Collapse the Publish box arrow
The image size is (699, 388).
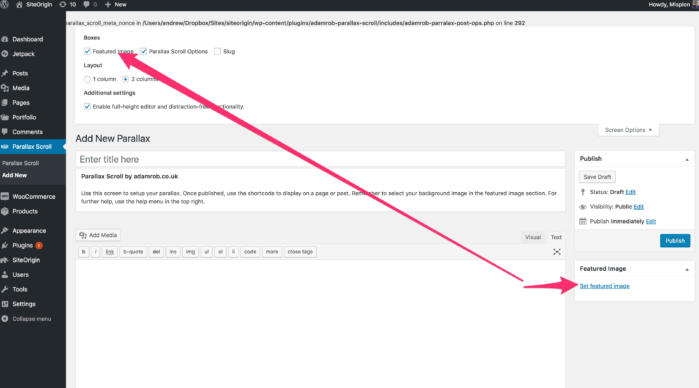pos(687,159)
